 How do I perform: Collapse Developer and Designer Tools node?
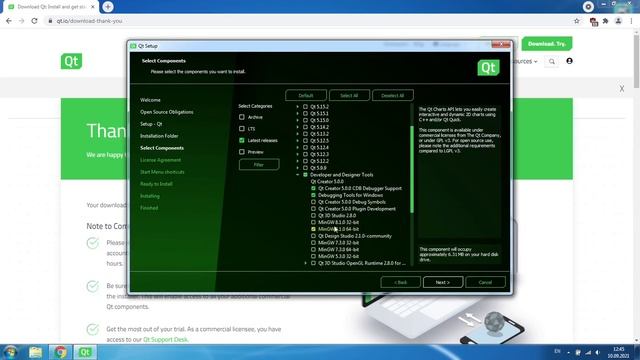(x=298, y=175)
